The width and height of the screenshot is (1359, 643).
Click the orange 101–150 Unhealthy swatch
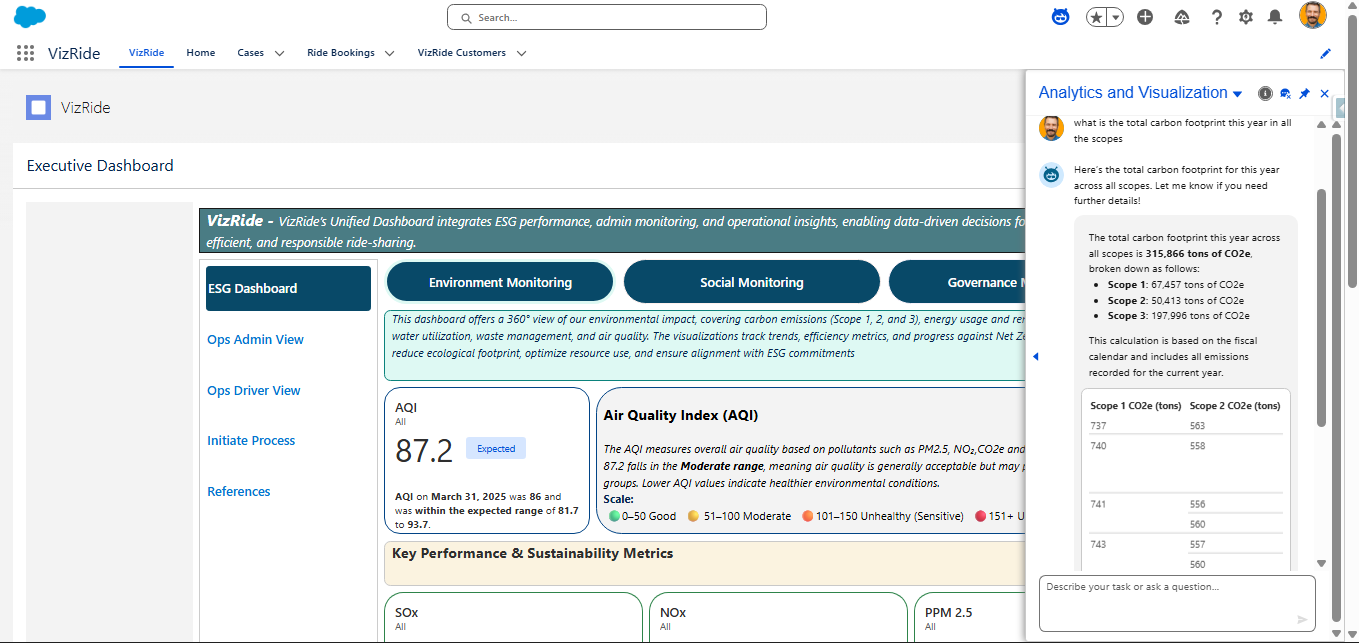[807, 517]
